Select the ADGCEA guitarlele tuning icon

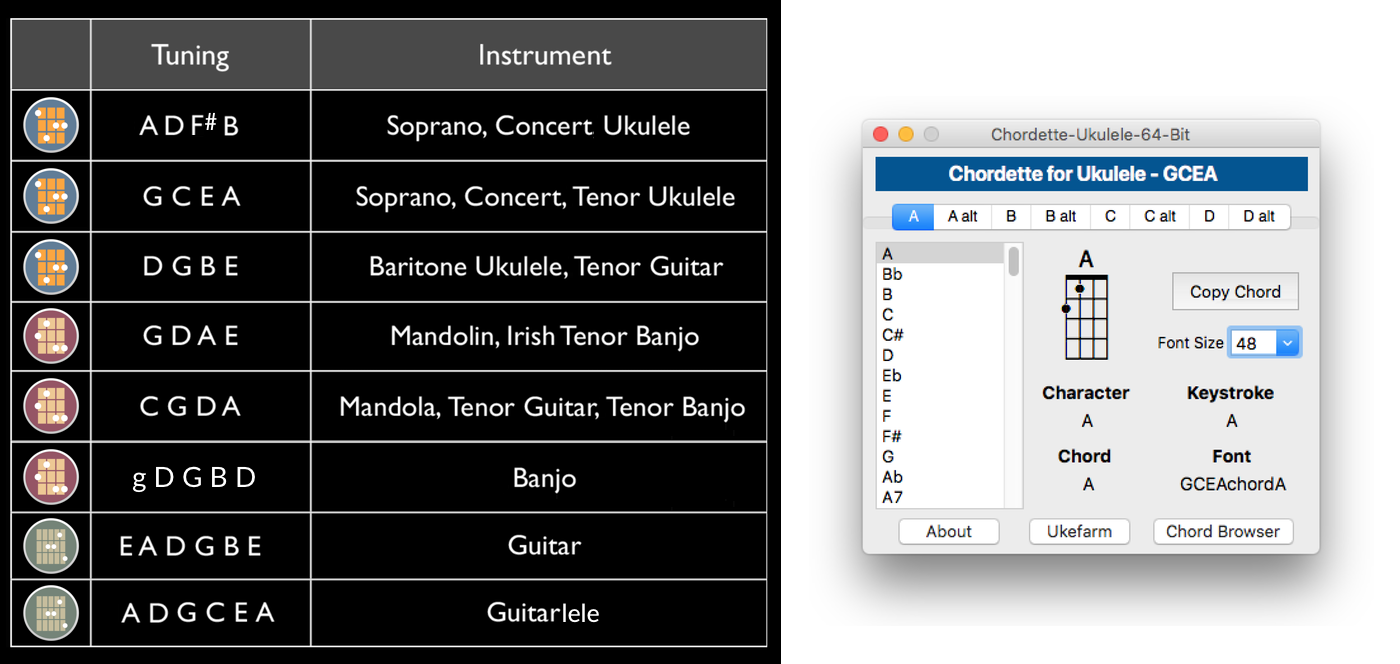tap(51, 612)
